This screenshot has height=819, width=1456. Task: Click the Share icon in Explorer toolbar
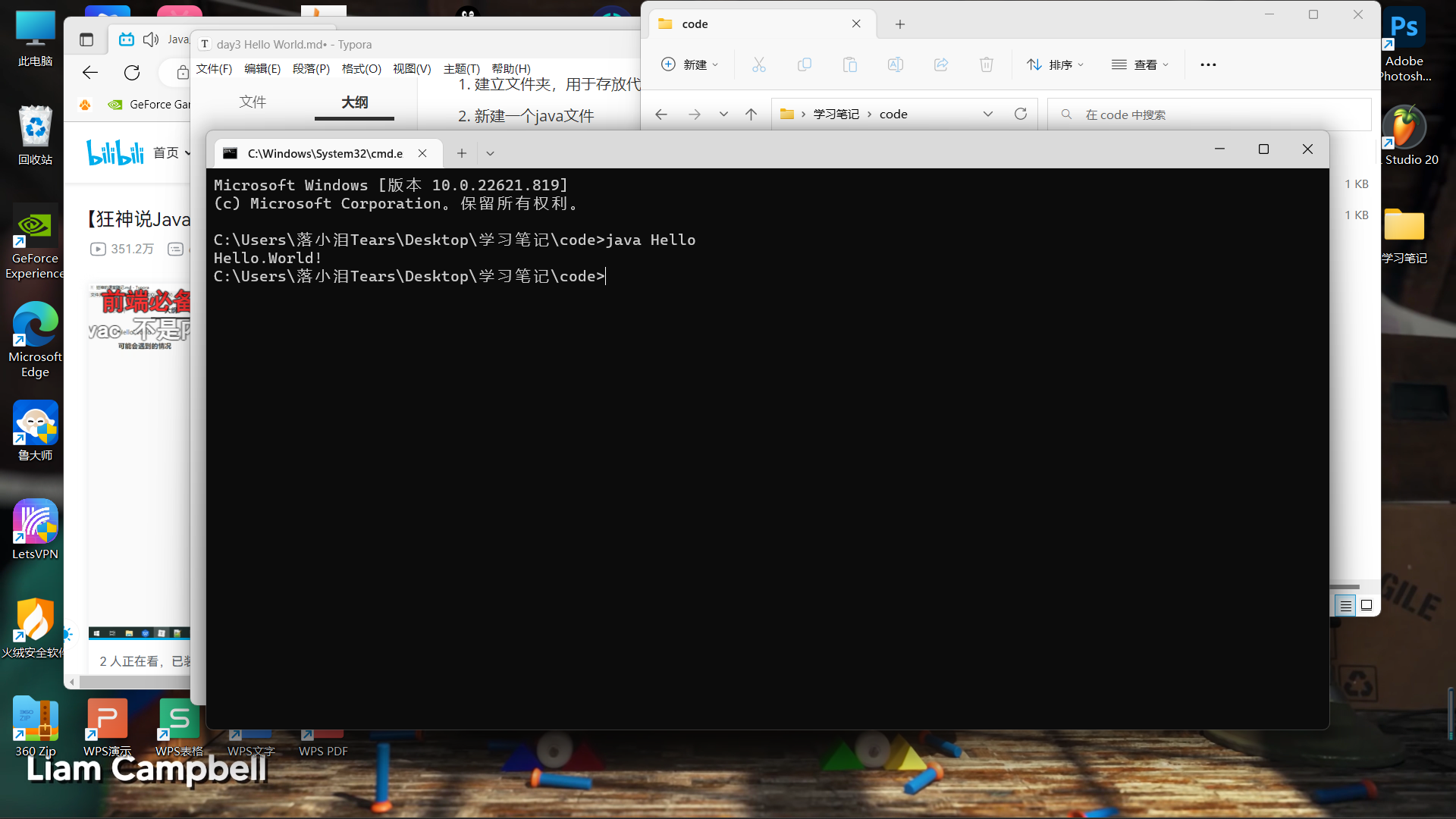click(940, 65)
